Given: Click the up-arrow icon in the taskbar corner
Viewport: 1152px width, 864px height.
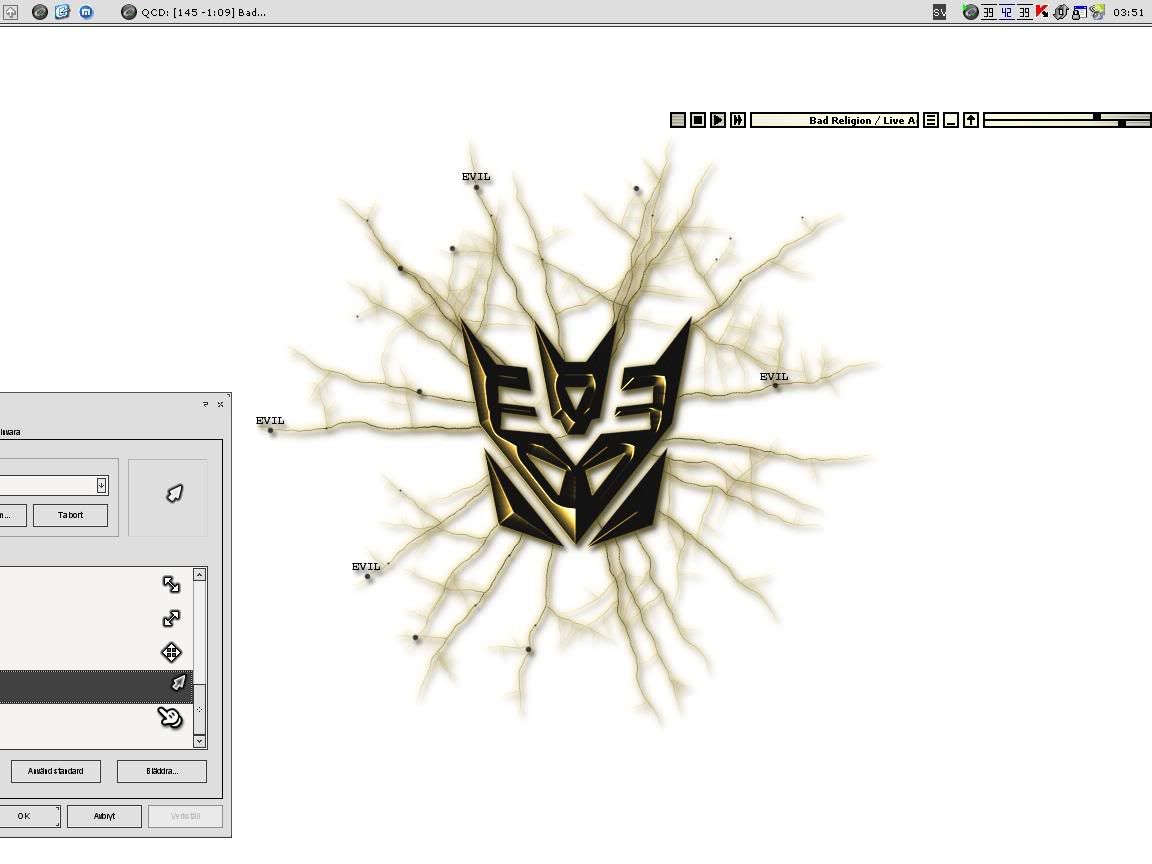Looking at the screenshot, I should [10, 12].
